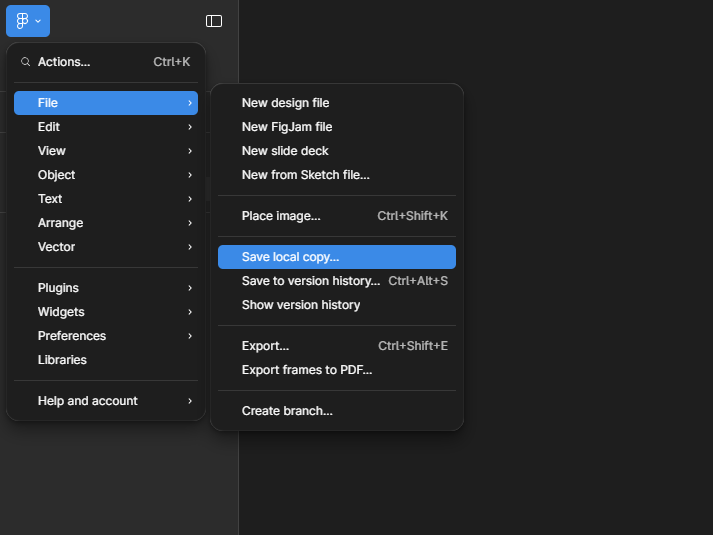Image resolution: width=713 pixels, height=535 pixels.
Task: Open the View submenu
Action: [x=106, y=151]
